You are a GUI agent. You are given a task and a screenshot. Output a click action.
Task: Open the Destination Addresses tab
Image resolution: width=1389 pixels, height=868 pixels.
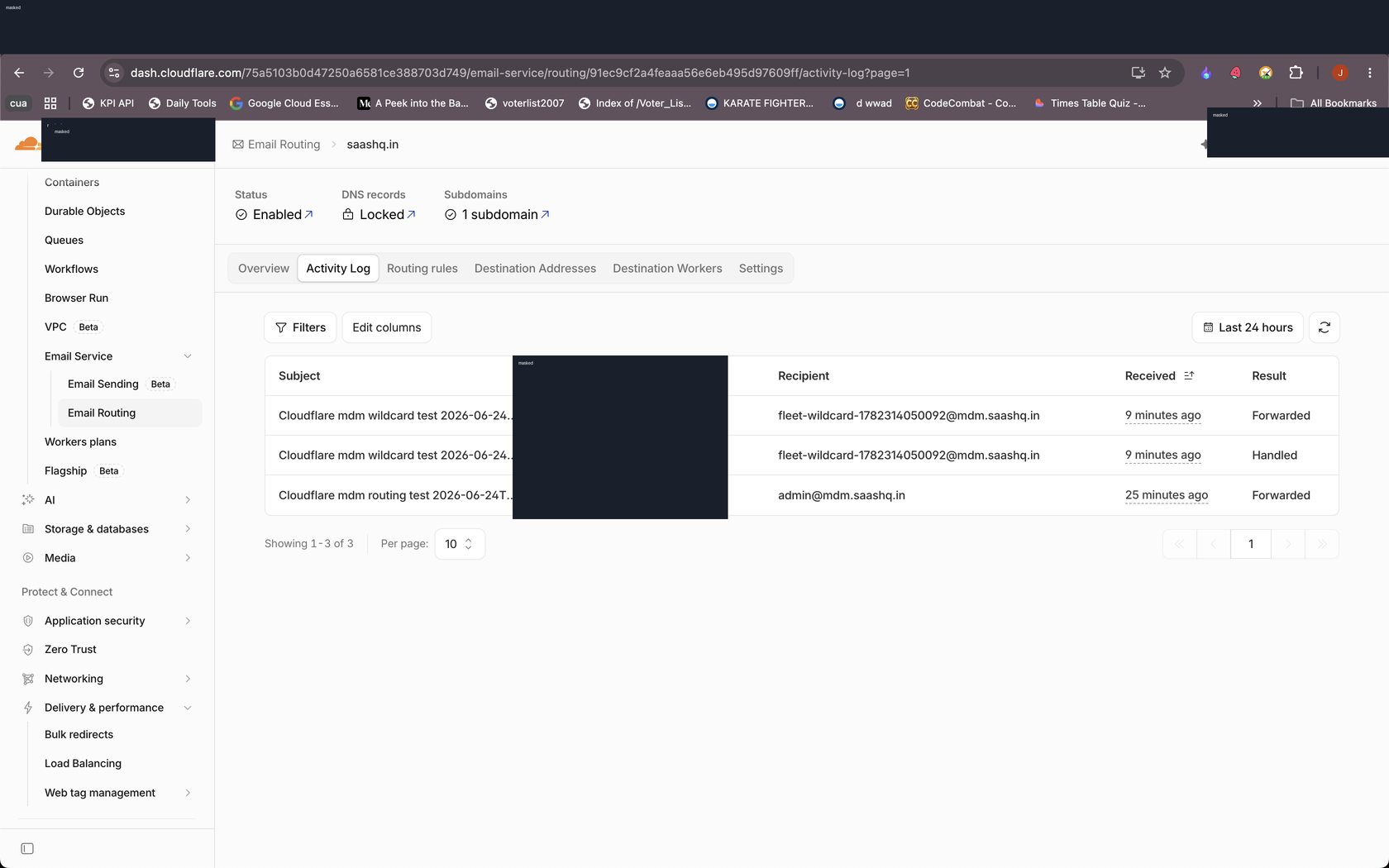pyautogui.click(x=535, y=269)
